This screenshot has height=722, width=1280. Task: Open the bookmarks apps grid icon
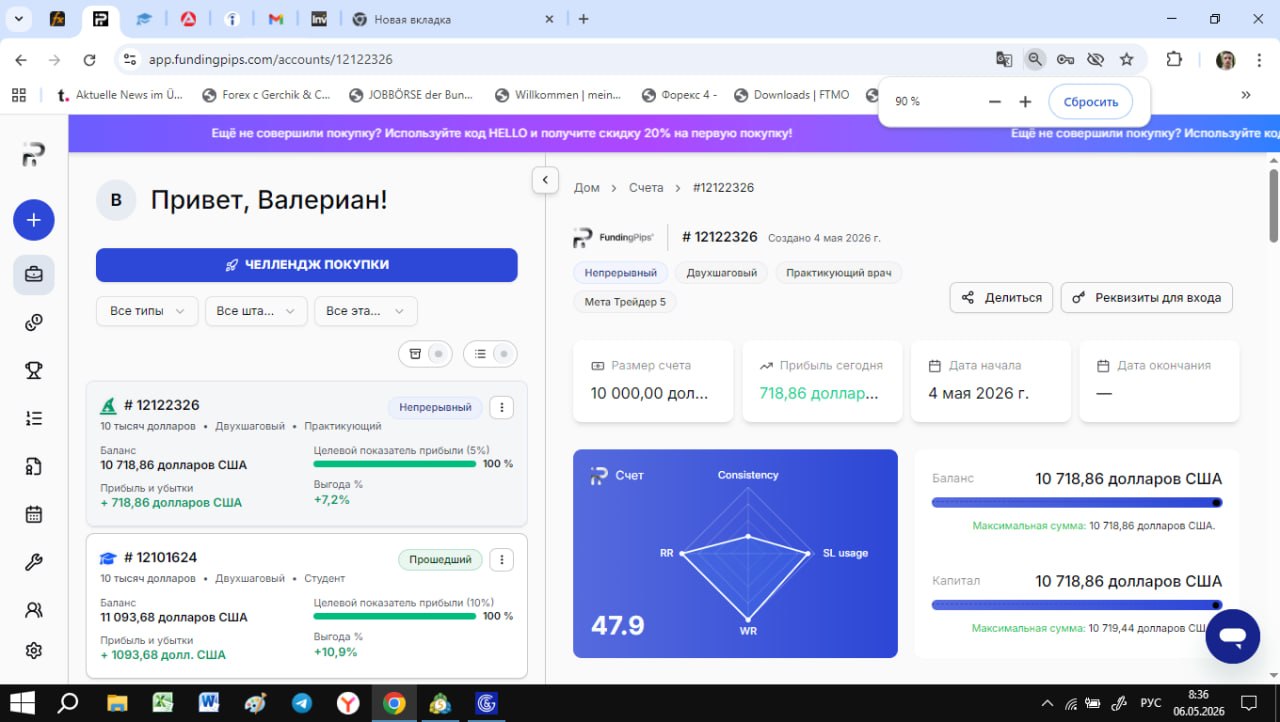[x=19, y=95]
